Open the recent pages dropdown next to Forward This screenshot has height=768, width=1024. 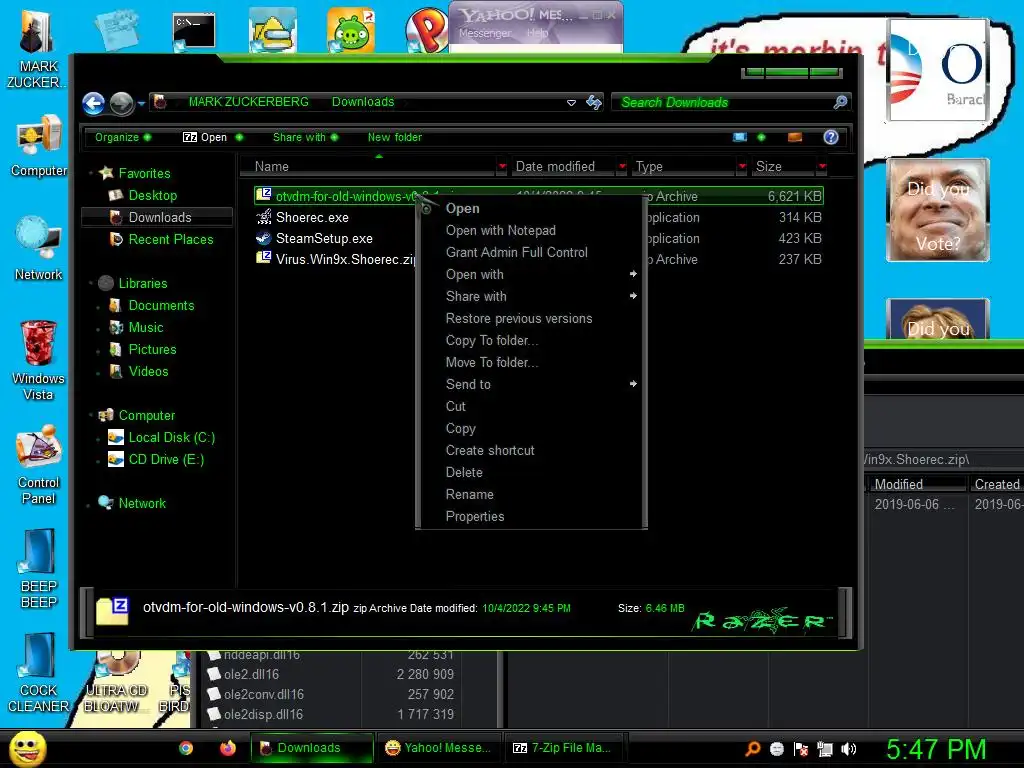coord(141,103)
